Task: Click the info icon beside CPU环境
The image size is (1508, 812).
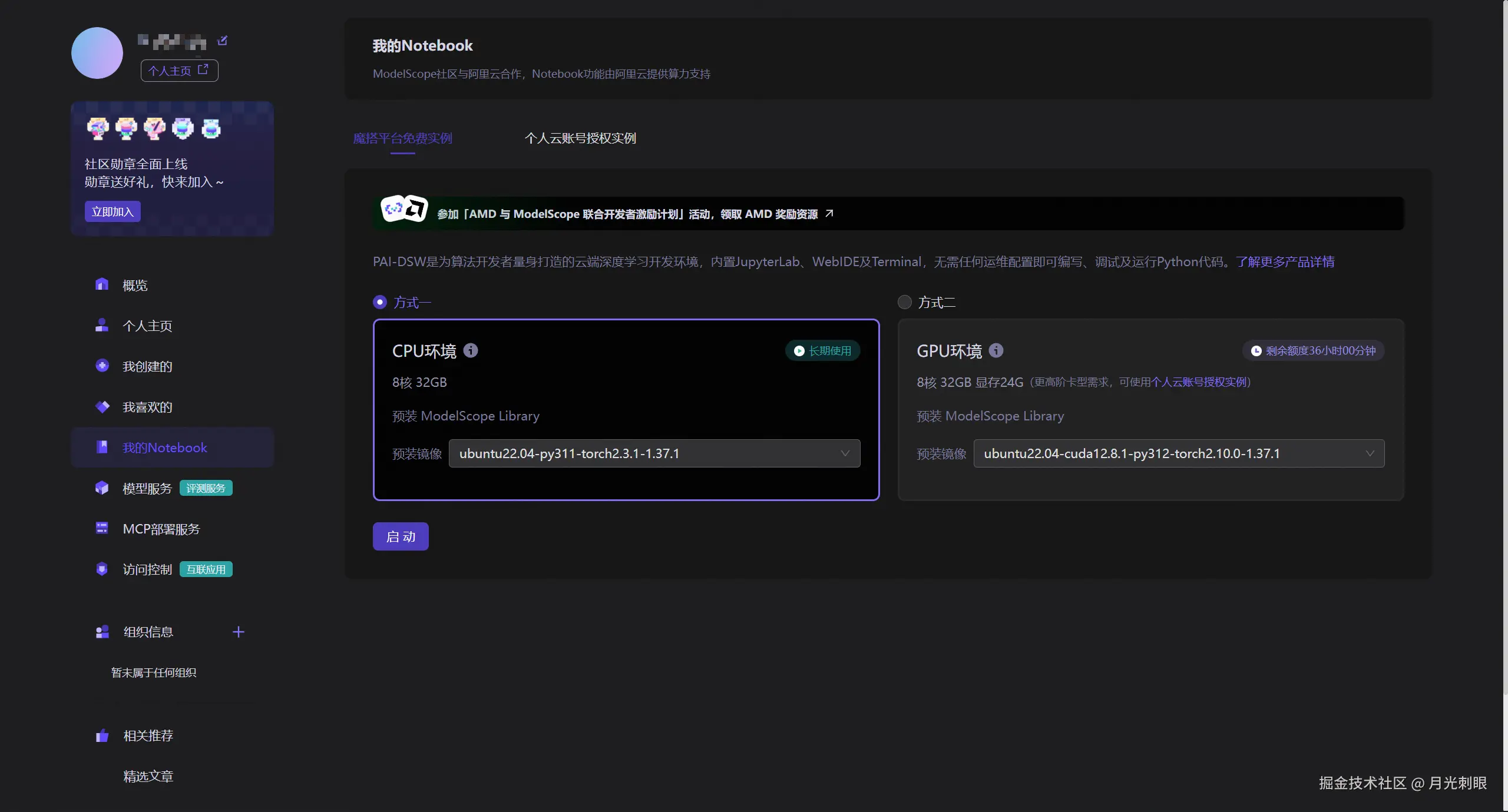Action: (x=471, y=350)
